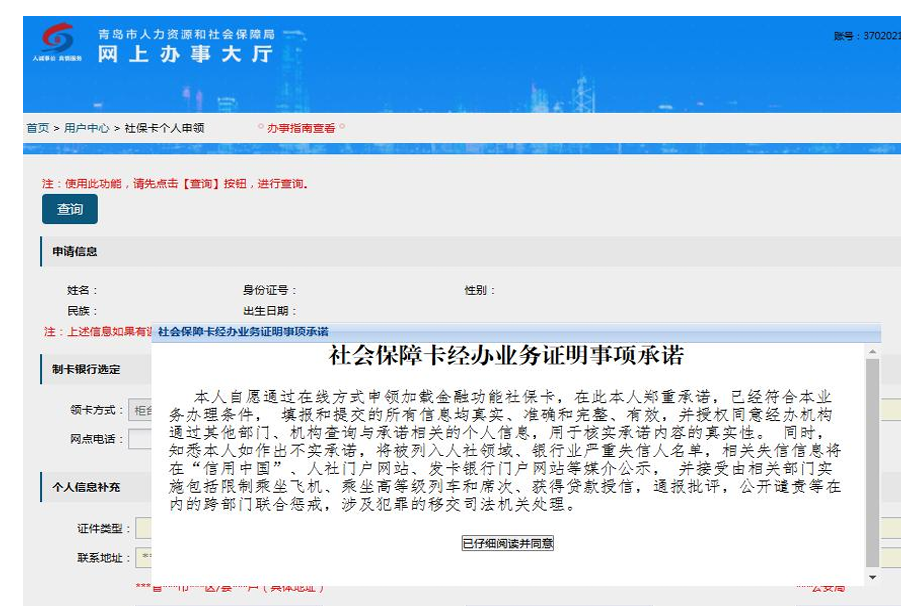Click the 网上办事大厅 site title
This screenshot has height=612, width=918.
[185, 54]
